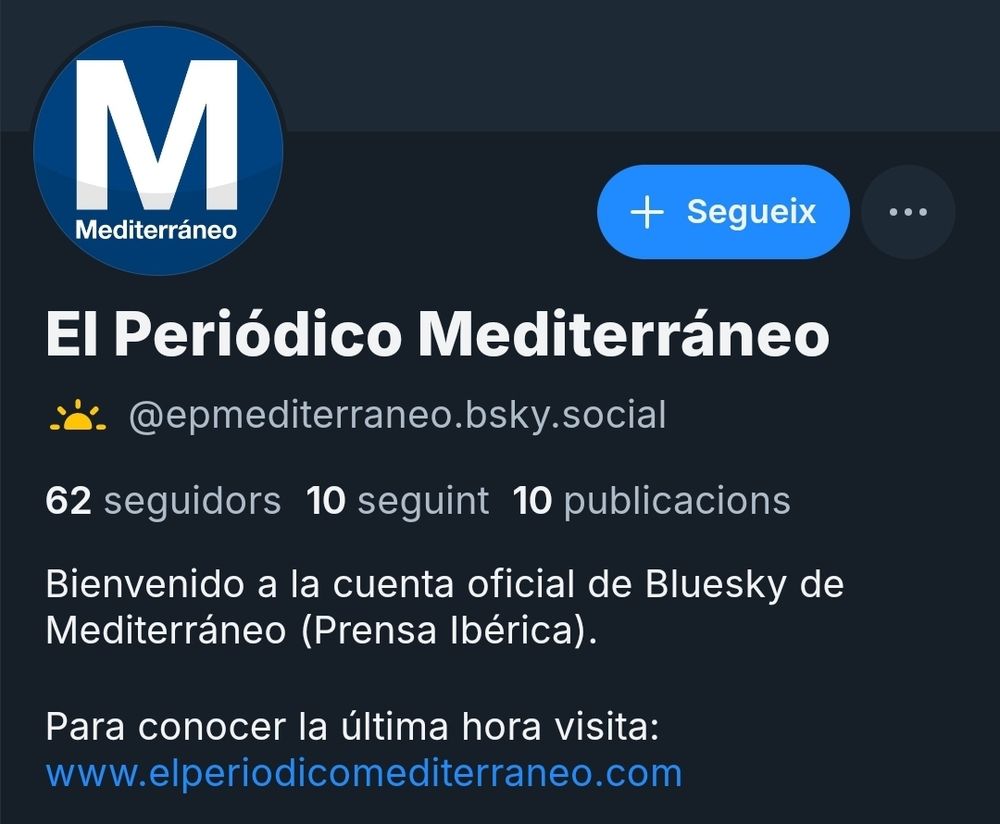This screenshot has height=824, width=1000.
Task: Click the Bienvenido bio text line
Action: click(445, 584)
